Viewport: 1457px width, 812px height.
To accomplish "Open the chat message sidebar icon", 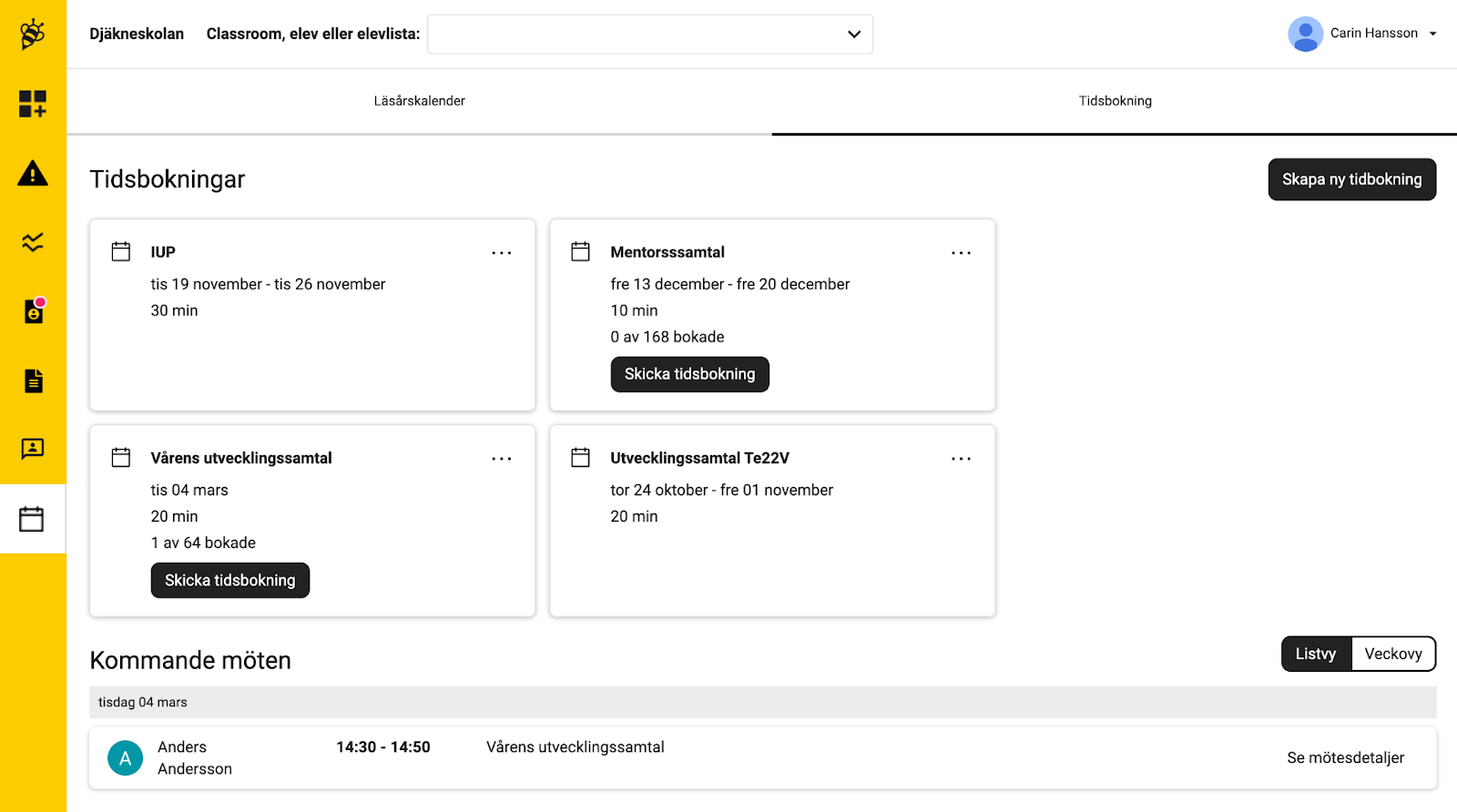I will [x=33, y=449].
